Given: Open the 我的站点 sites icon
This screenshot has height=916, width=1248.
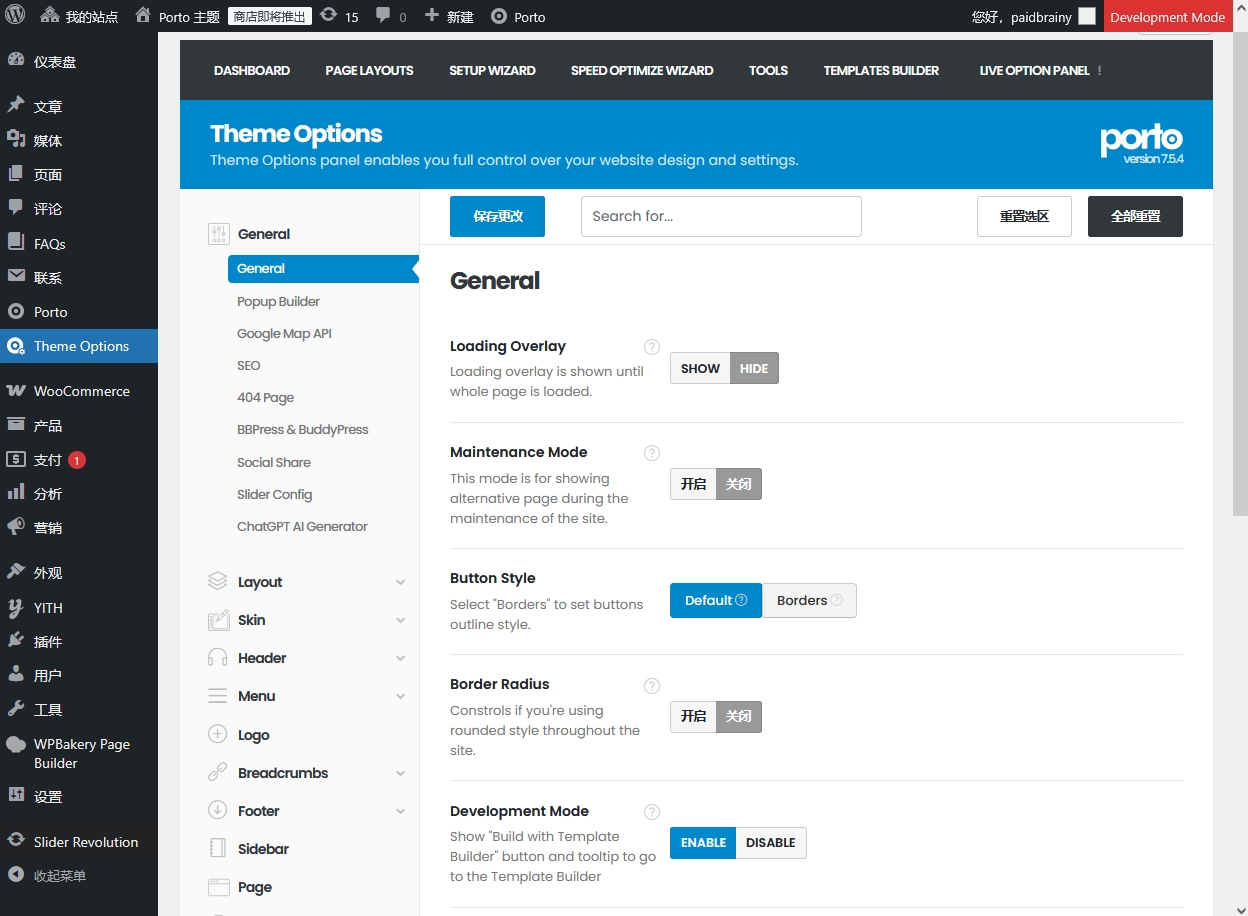Looking at the screenshot, I should (50, 16).
